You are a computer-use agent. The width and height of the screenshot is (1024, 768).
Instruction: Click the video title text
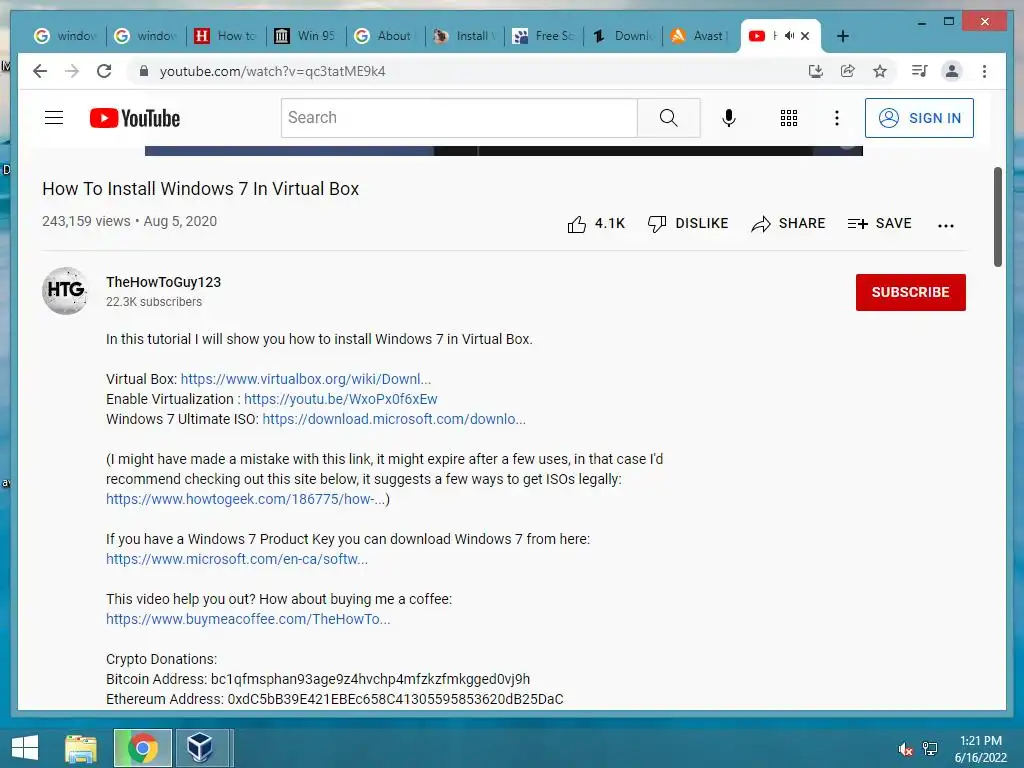point(200,189)
